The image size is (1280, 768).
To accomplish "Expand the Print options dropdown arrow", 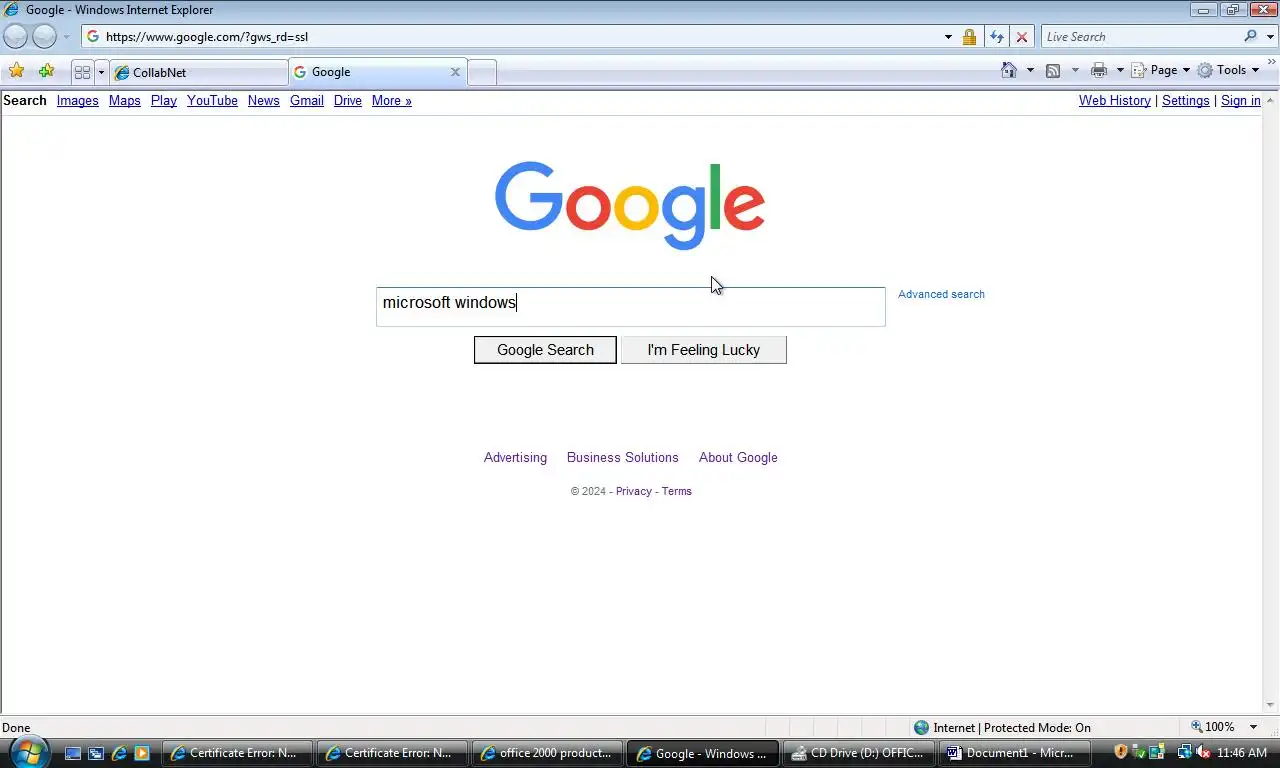I will click(1120, 70).
